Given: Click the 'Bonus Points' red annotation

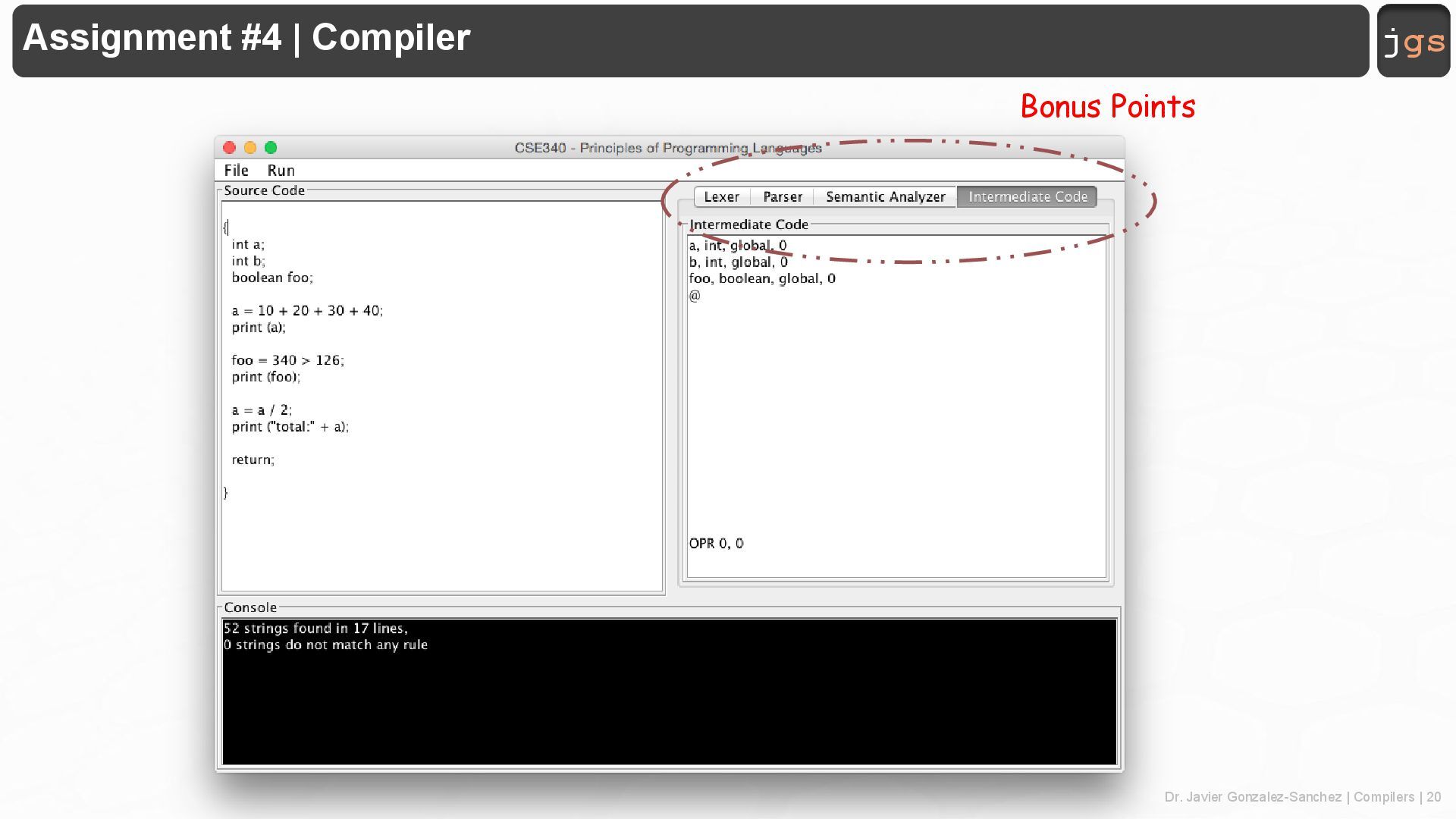Looking at the screenshot, I should click(1107, 107).
